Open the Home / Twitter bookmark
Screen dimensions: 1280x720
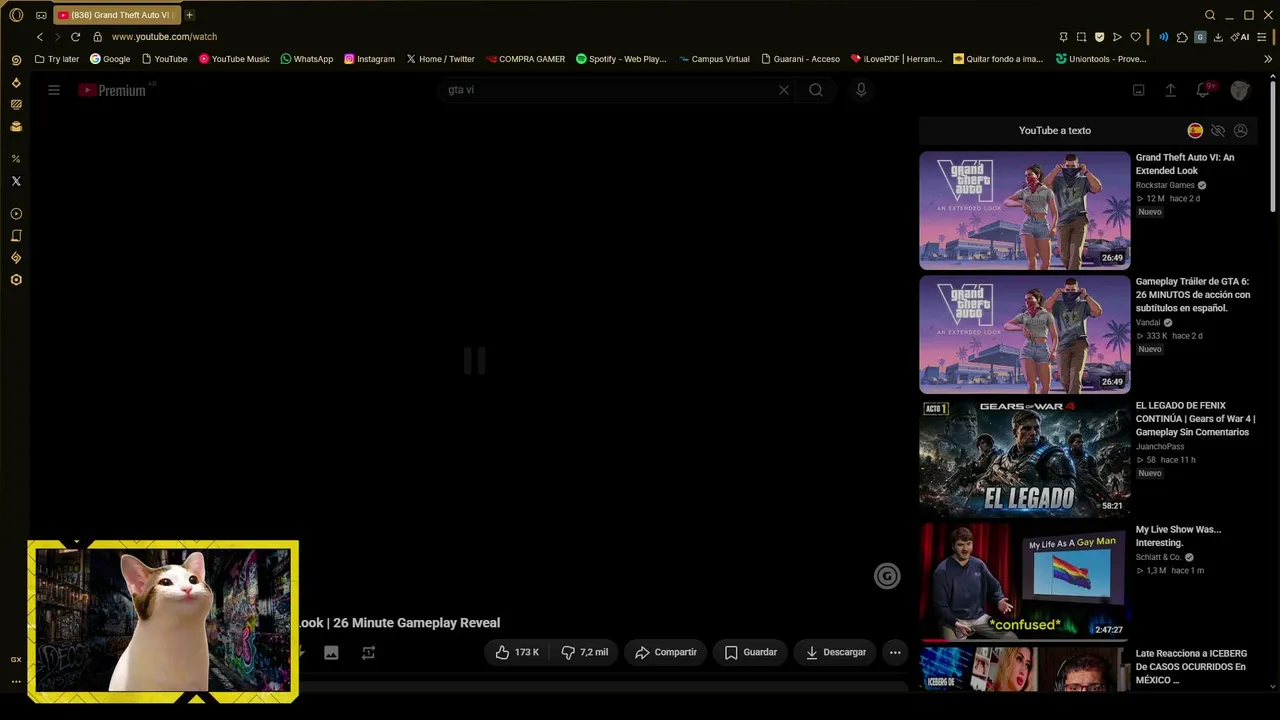pos(440,59)
